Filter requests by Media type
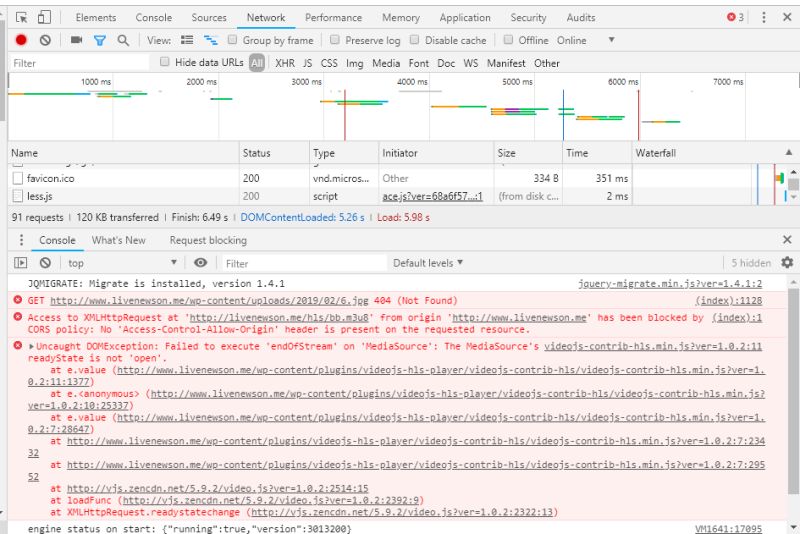Image resolution: width=800 pixels, height=534 pixels. [x=386, y=63]
